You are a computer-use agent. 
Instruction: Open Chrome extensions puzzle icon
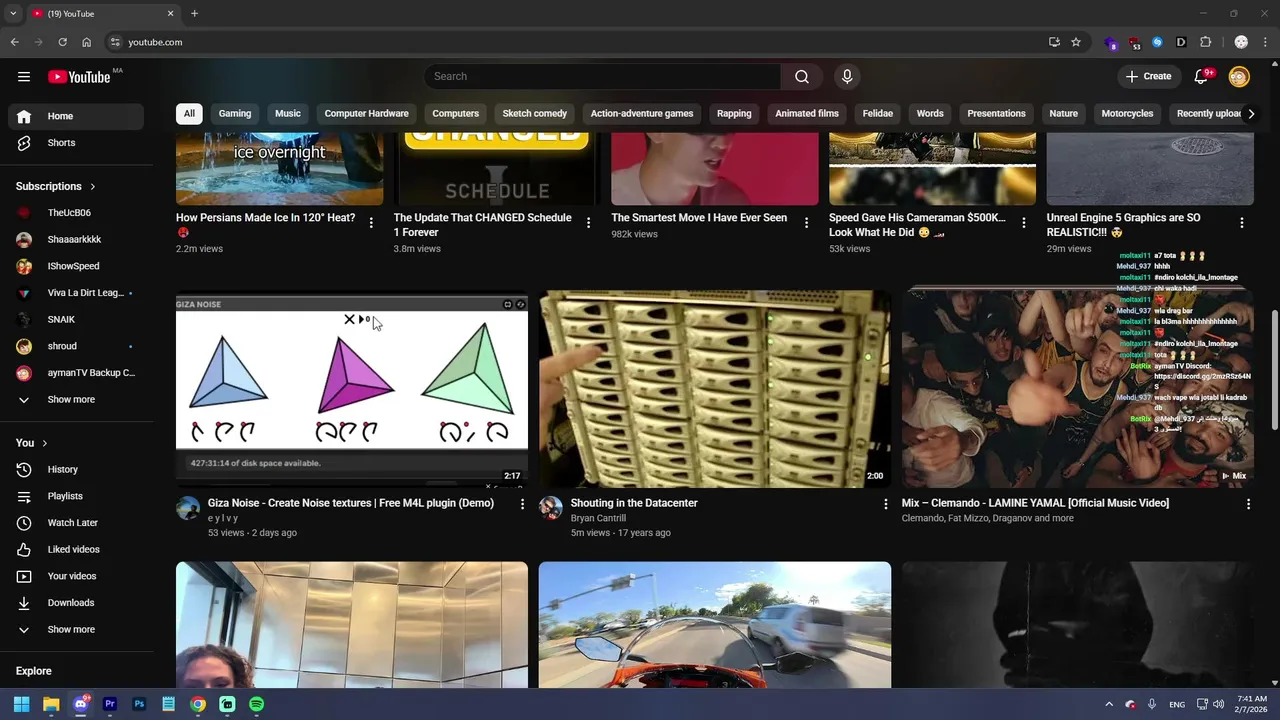point(1205,42)
